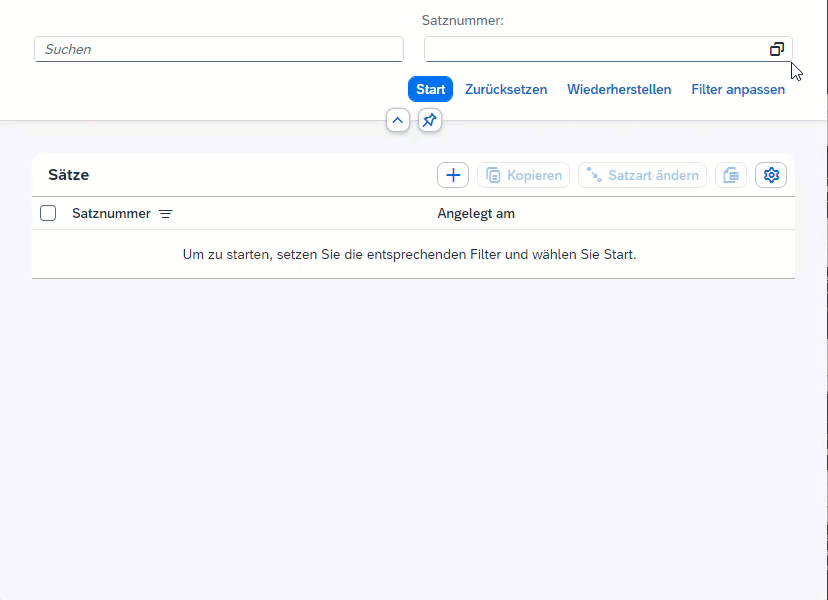Select the copy icon on the Kopieren button
The width and height of the screenshot is (828, 600).
point(494,174)
